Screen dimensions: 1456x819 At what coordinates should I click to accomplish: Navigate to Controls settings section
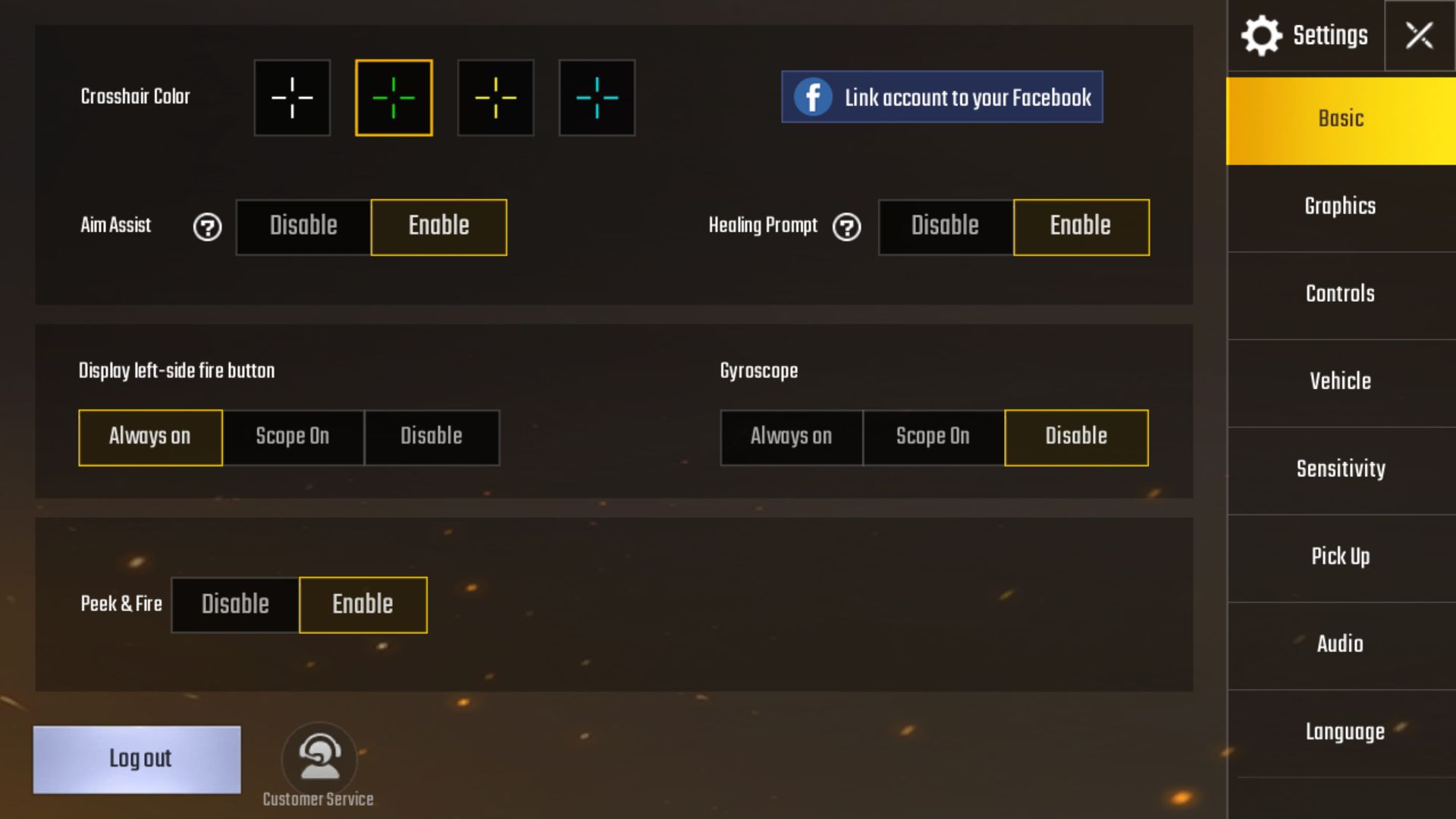(1340, 294)
